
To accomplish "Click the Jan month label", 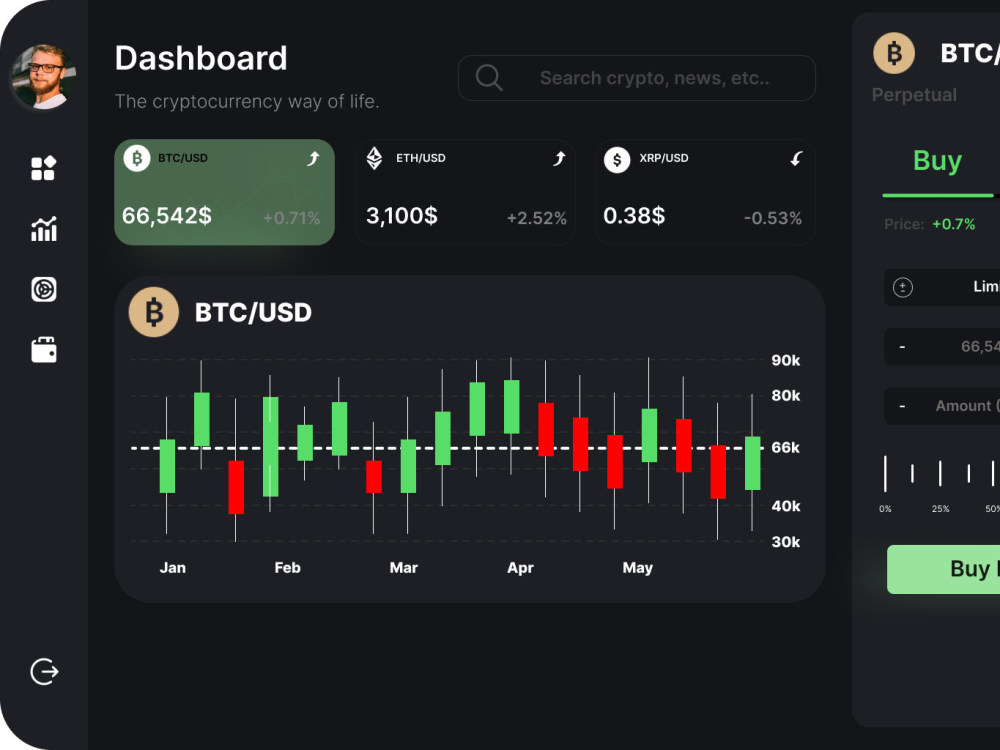I will 173,568.
